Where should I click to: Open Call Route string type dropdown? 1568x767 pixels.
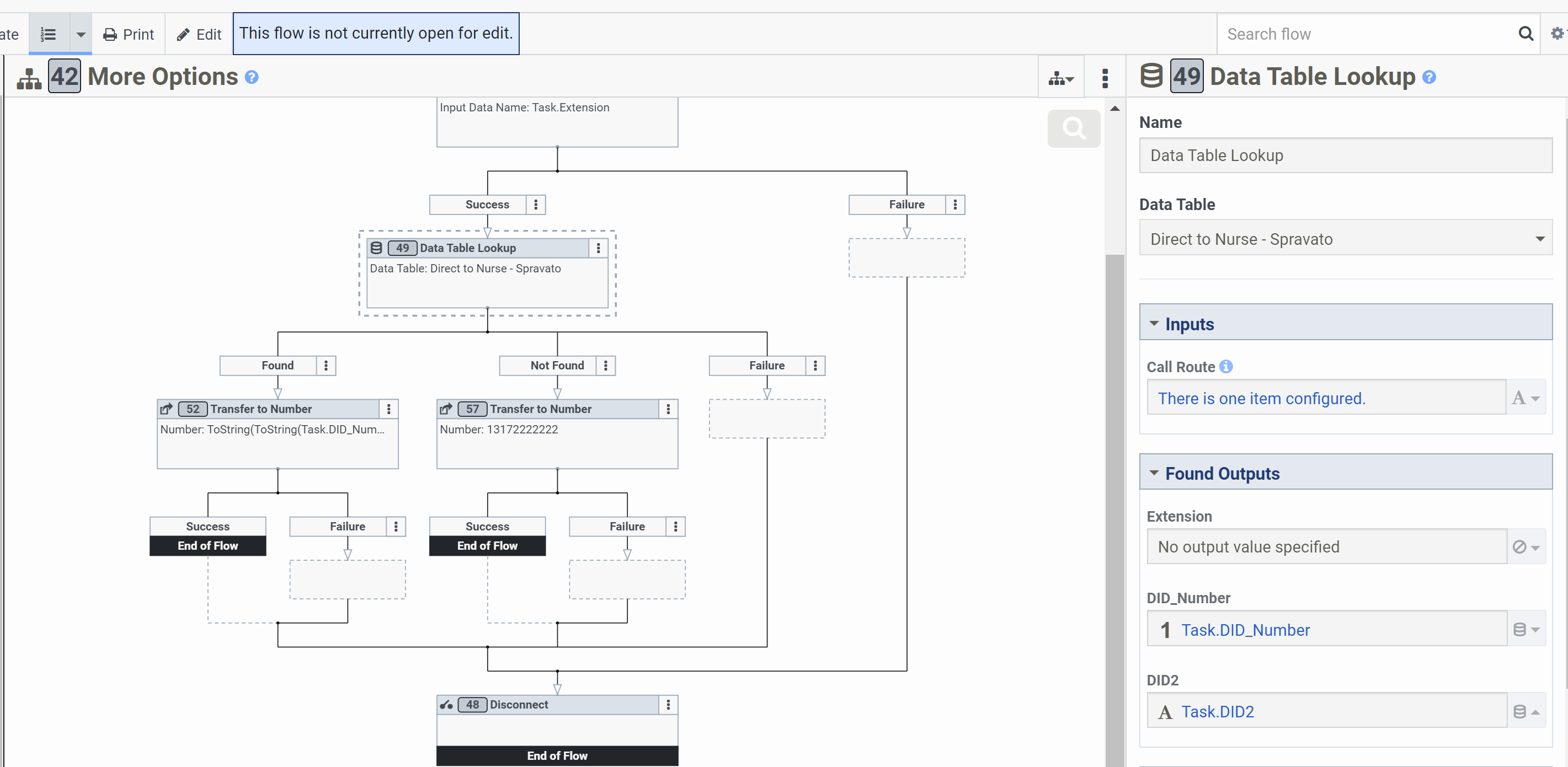pyautogui.click(x=1527, y=398)
